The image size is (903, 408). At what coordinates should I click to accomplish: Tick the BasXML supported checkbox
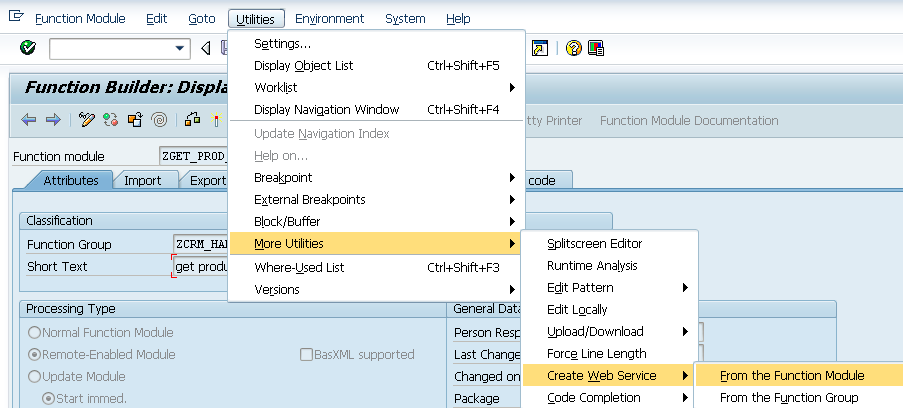(306, 354)
